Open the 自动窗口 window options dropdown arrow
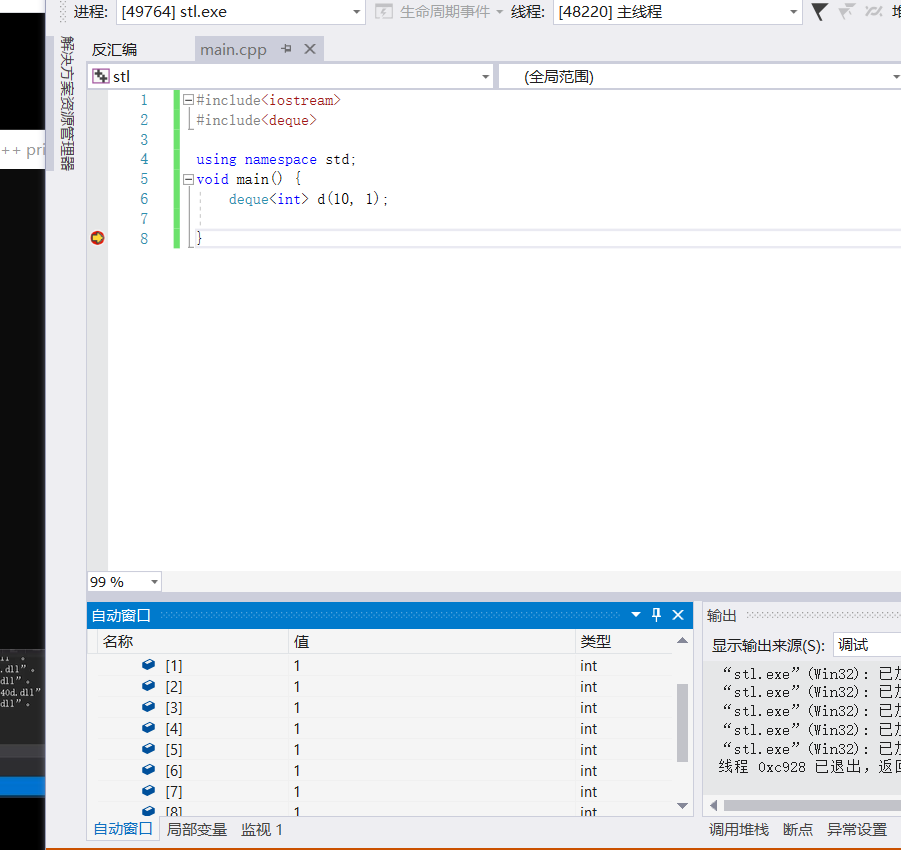 (x=636, y=615)
